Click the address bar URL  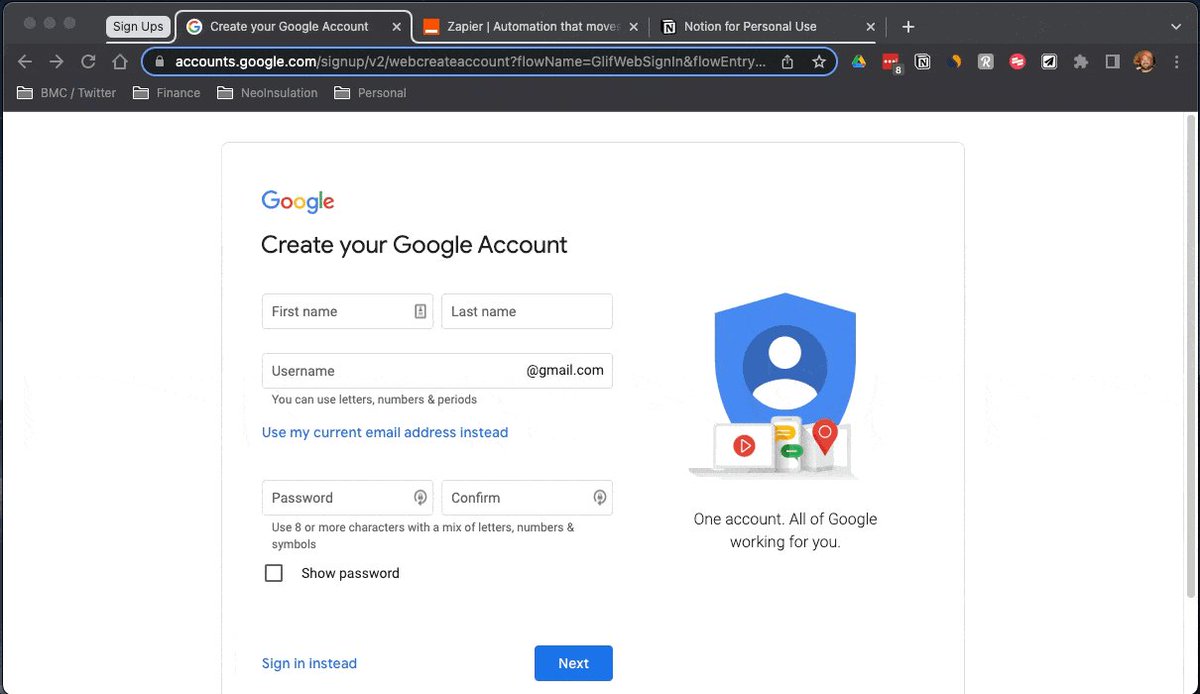click(470, 62)
